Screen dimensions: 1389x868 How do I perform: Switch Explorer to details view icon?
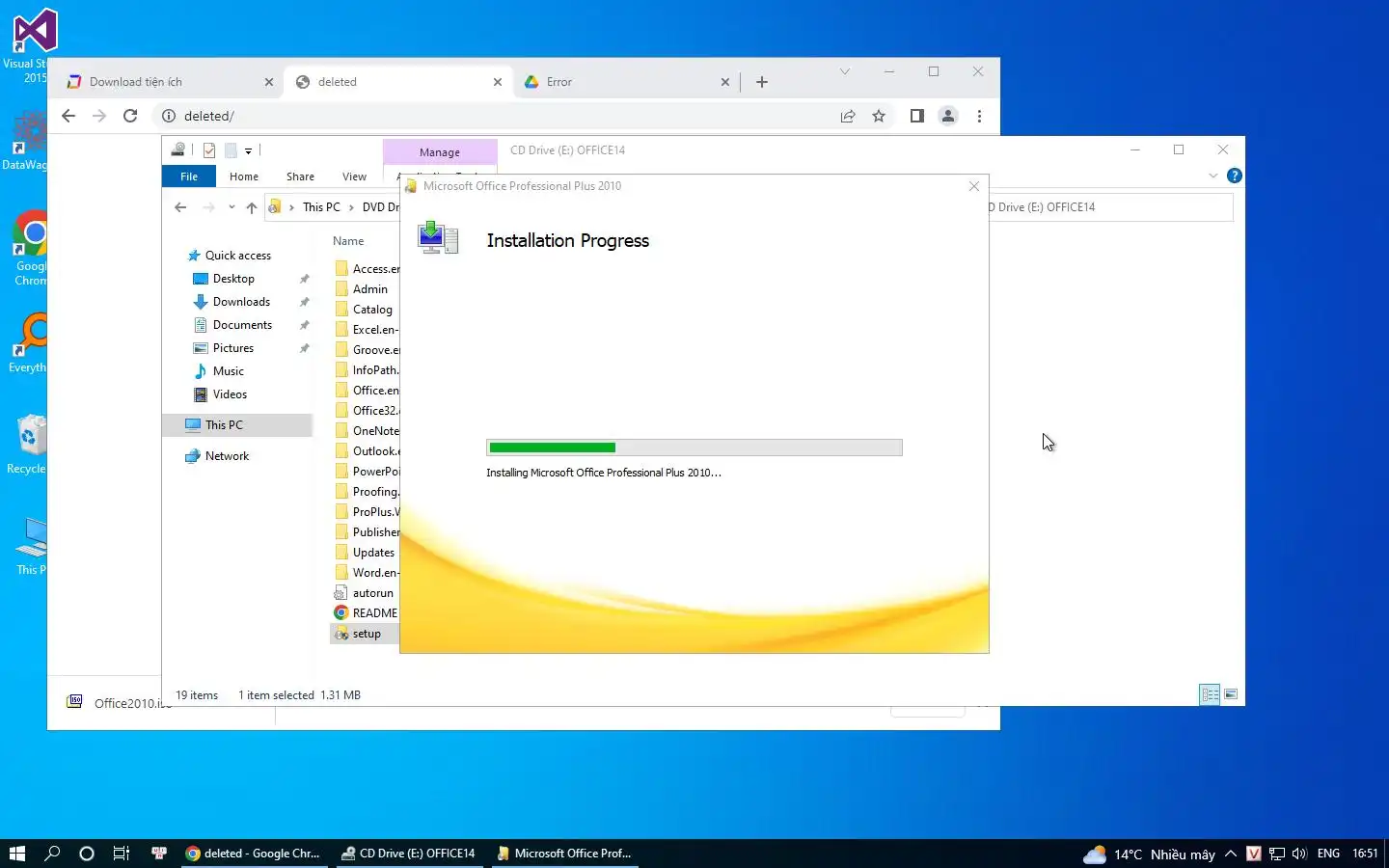coord(1210,694)
